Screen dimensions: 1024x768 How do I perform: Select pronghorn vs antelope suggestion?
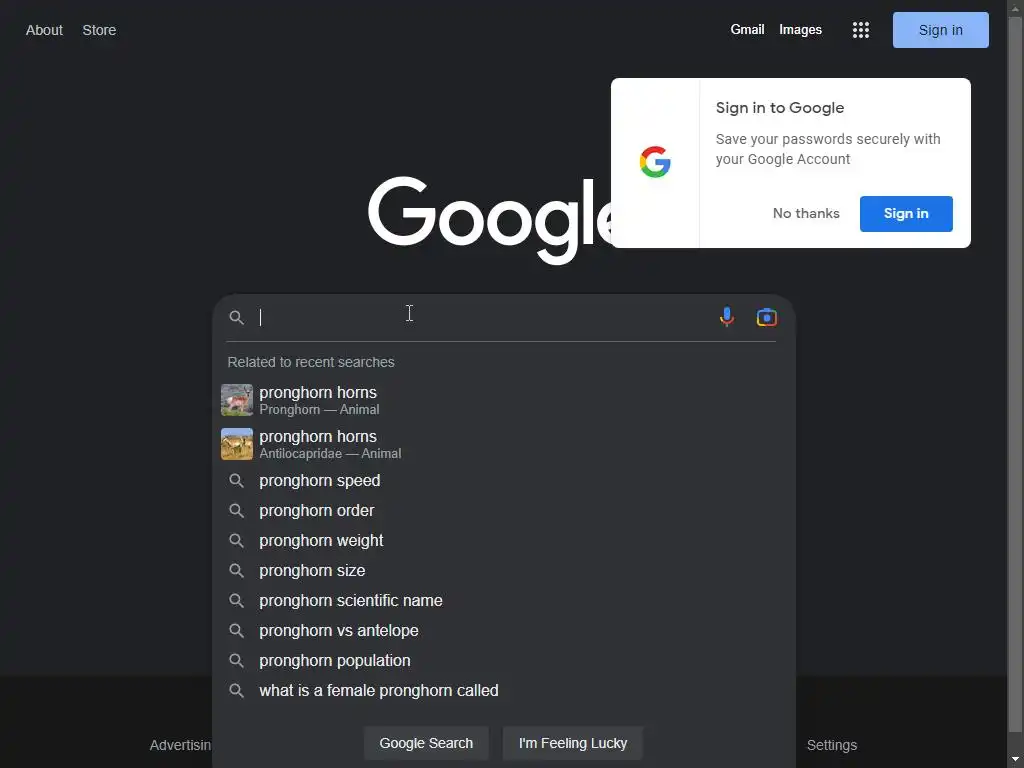click(504, 631)
